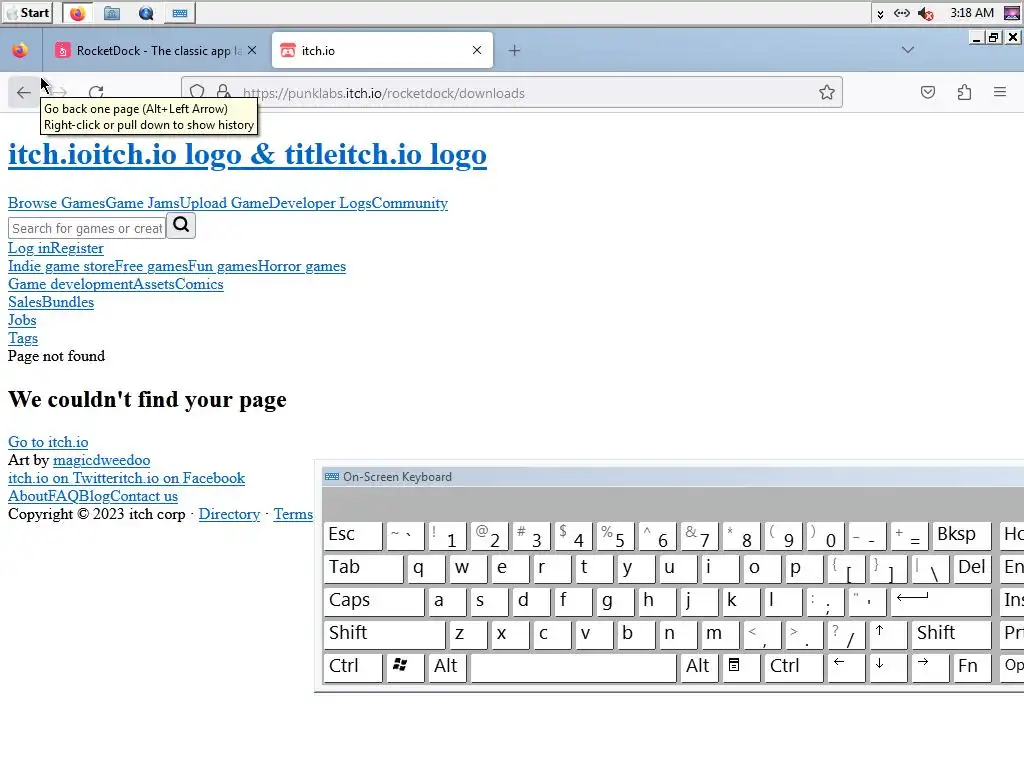
Task: Open the Firefox hamburger application menu
Action: [1000, 93]
